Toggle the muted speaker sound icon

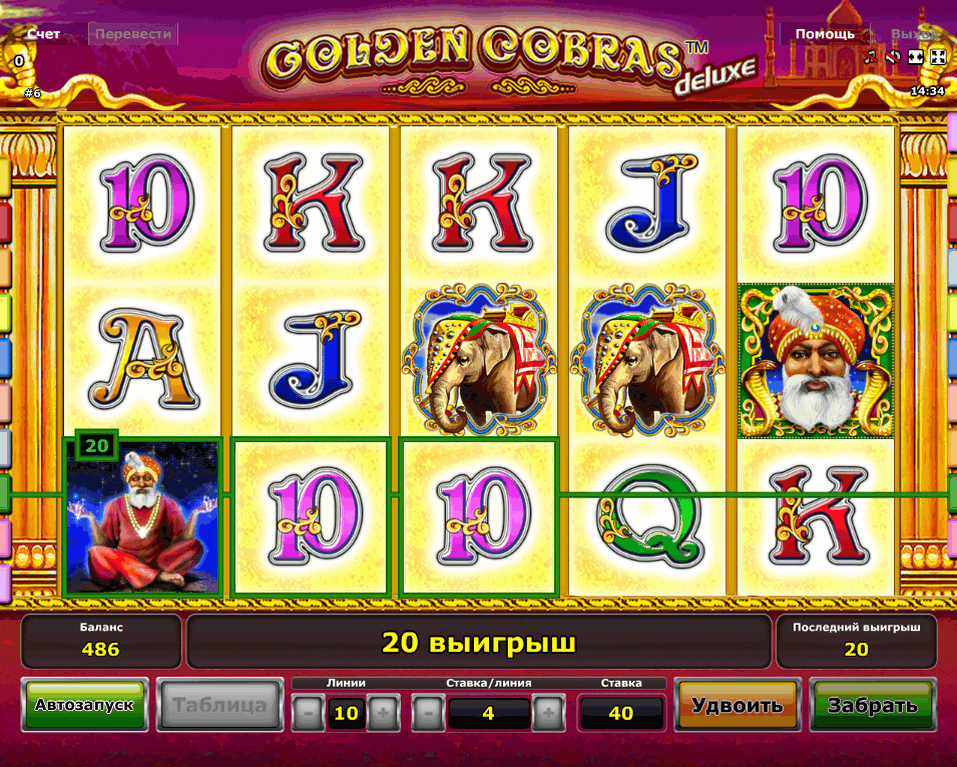pyautogui.click(x=893, y=57)
